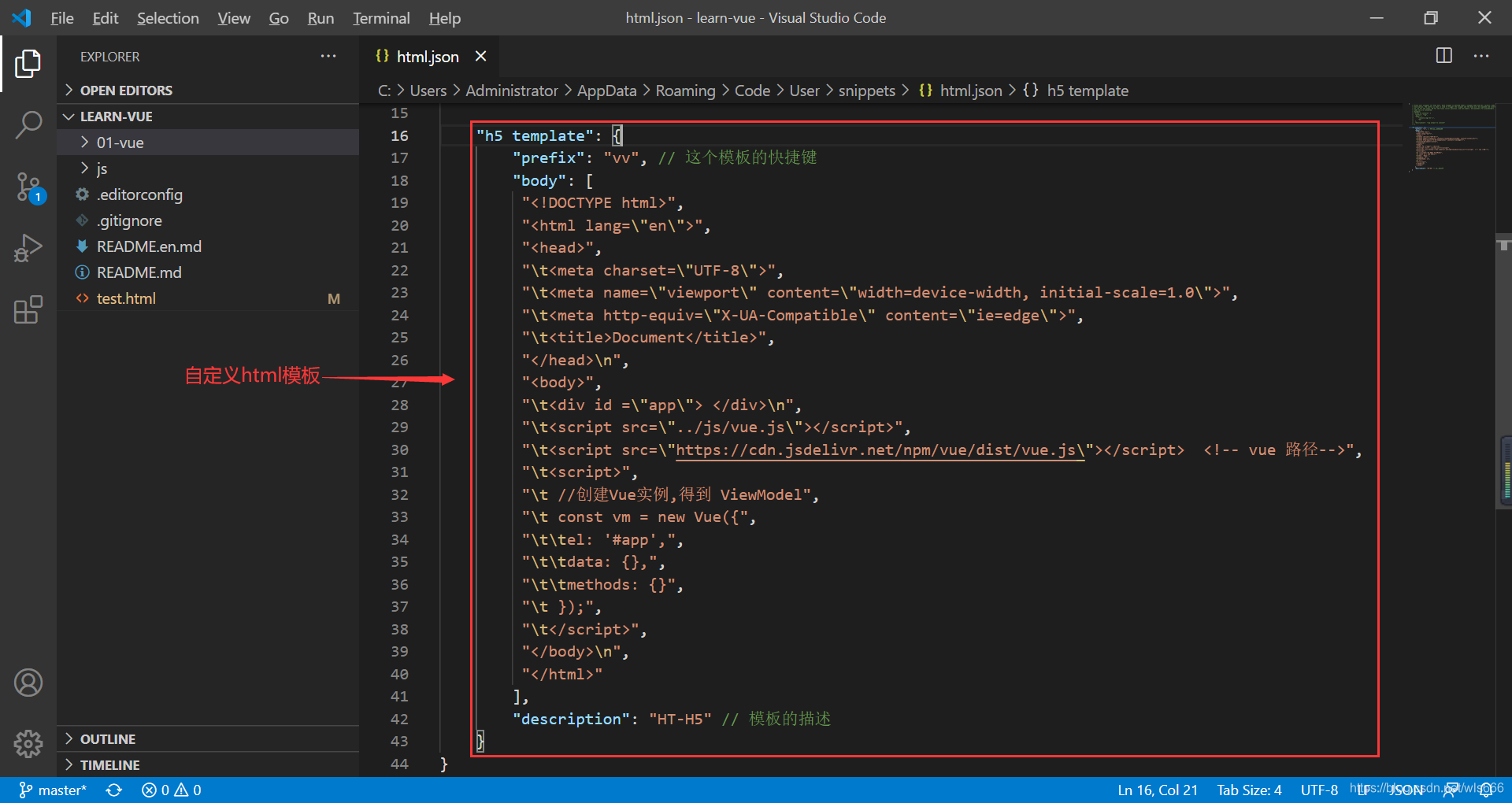Open the Search view icon
Viewport: 1512px width, 803px height.
(28, 124)
